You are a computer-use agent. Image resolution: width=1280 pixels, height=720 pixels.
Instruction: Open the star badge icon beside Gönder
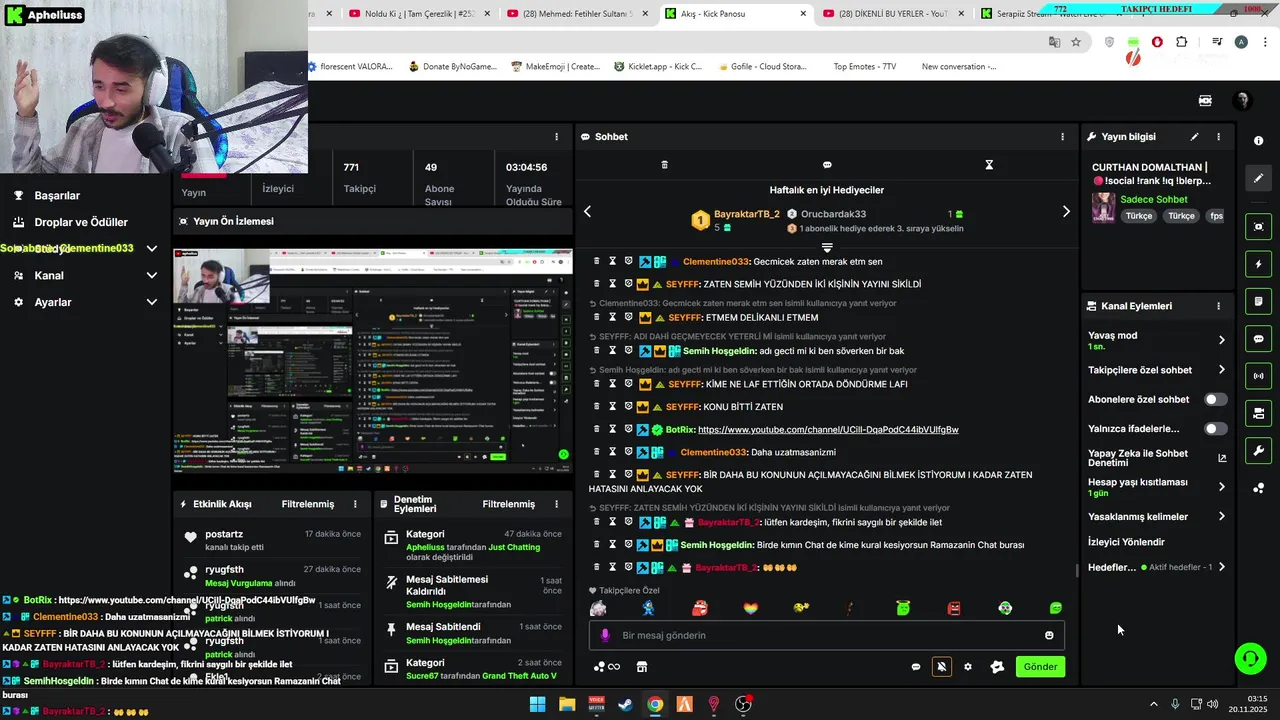997,667
